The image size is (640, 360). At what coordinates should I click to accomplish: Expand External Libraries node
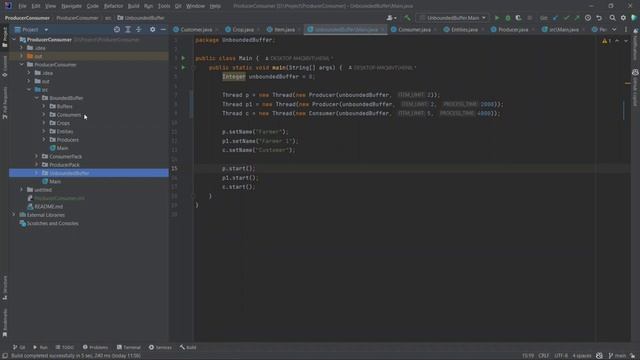point(14,215)
